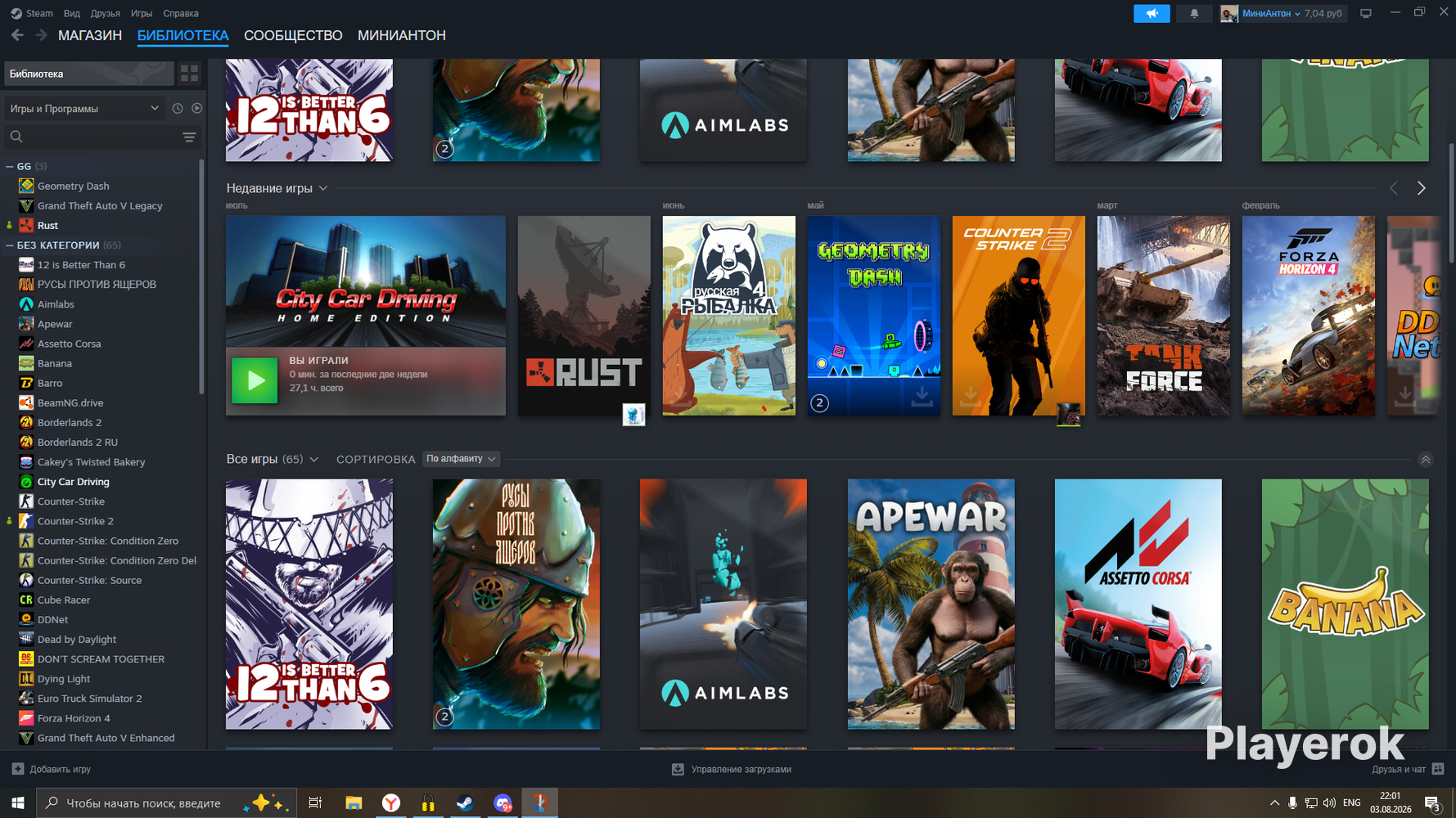Click the Dead by Daylight sidebar icon

click(x=26, y=639)
